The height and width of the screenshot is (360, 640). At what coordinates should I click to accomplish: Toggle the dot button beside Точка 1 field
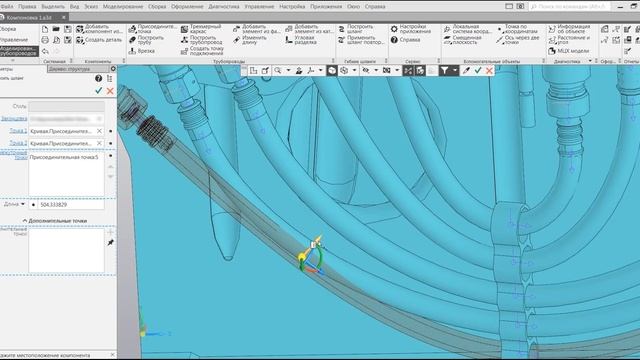pyautogui.click(x=111, y=131)
